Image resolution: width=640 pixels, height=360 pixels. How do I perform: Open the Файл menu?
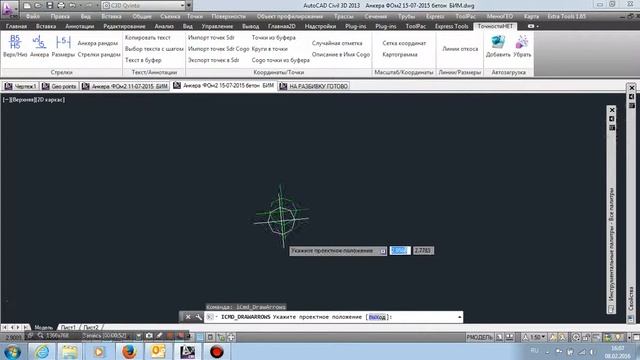pyautogui.click(x=33, y=16)
